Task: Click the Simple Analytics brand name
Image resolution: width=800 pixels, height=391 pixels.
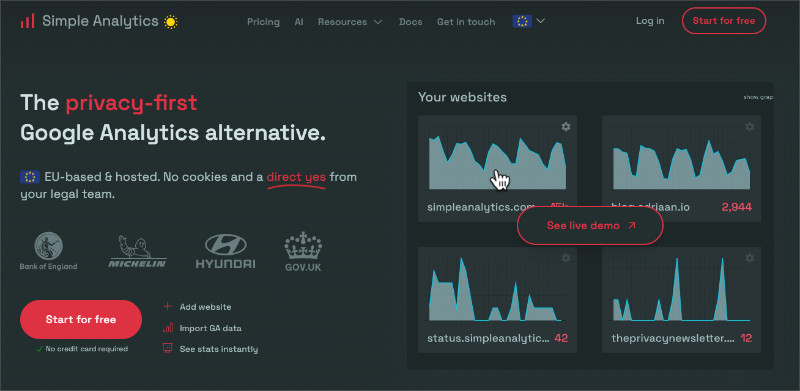Action: pos(101,21)
